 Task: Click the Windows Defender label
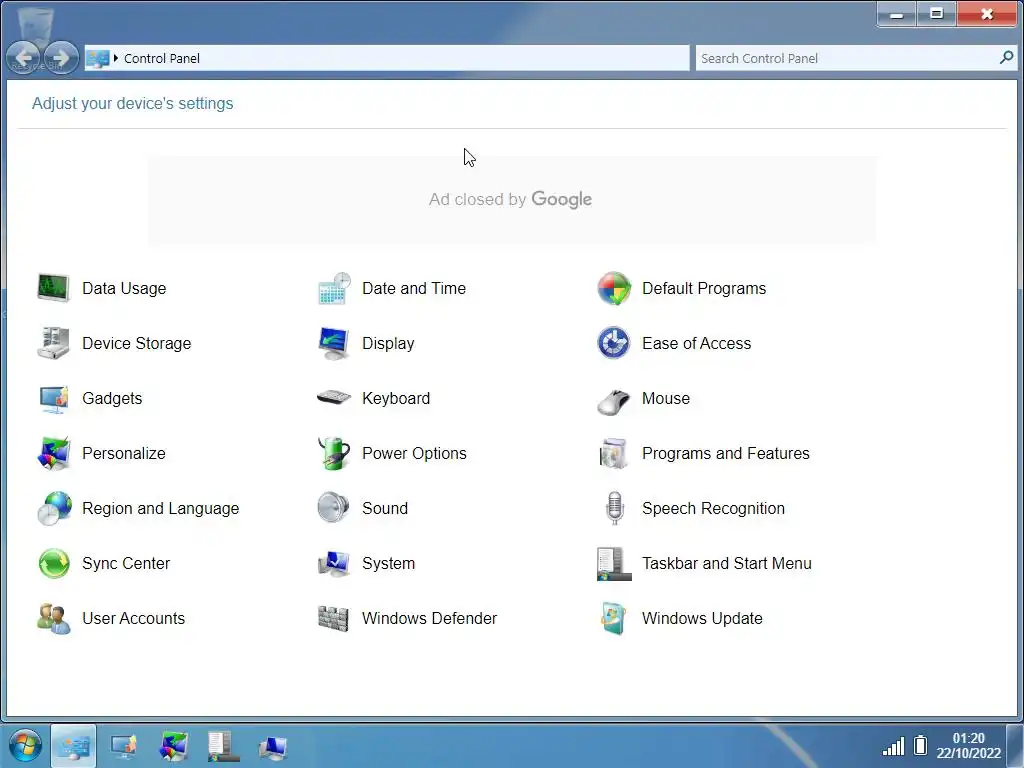(x=429, y=618)
